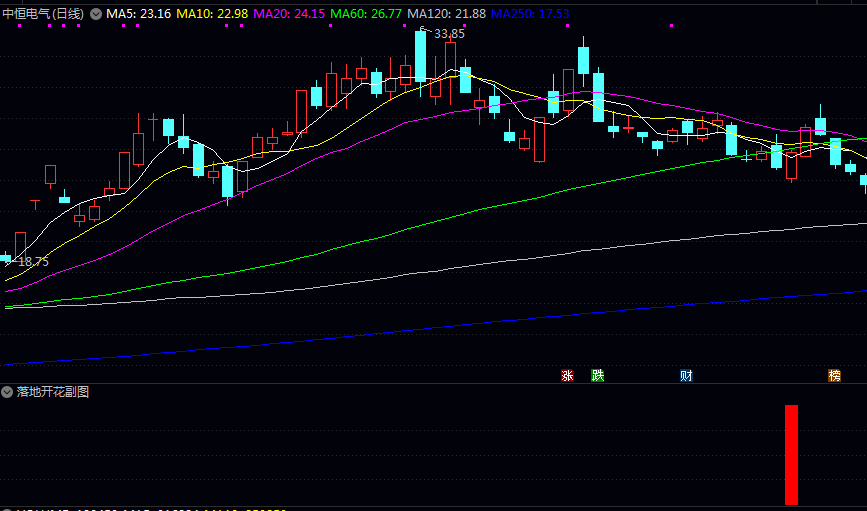The height and width of the screenshot is (511, 867).
Task: Click the orange 榜 ranking marker icon
Action: 834,376
